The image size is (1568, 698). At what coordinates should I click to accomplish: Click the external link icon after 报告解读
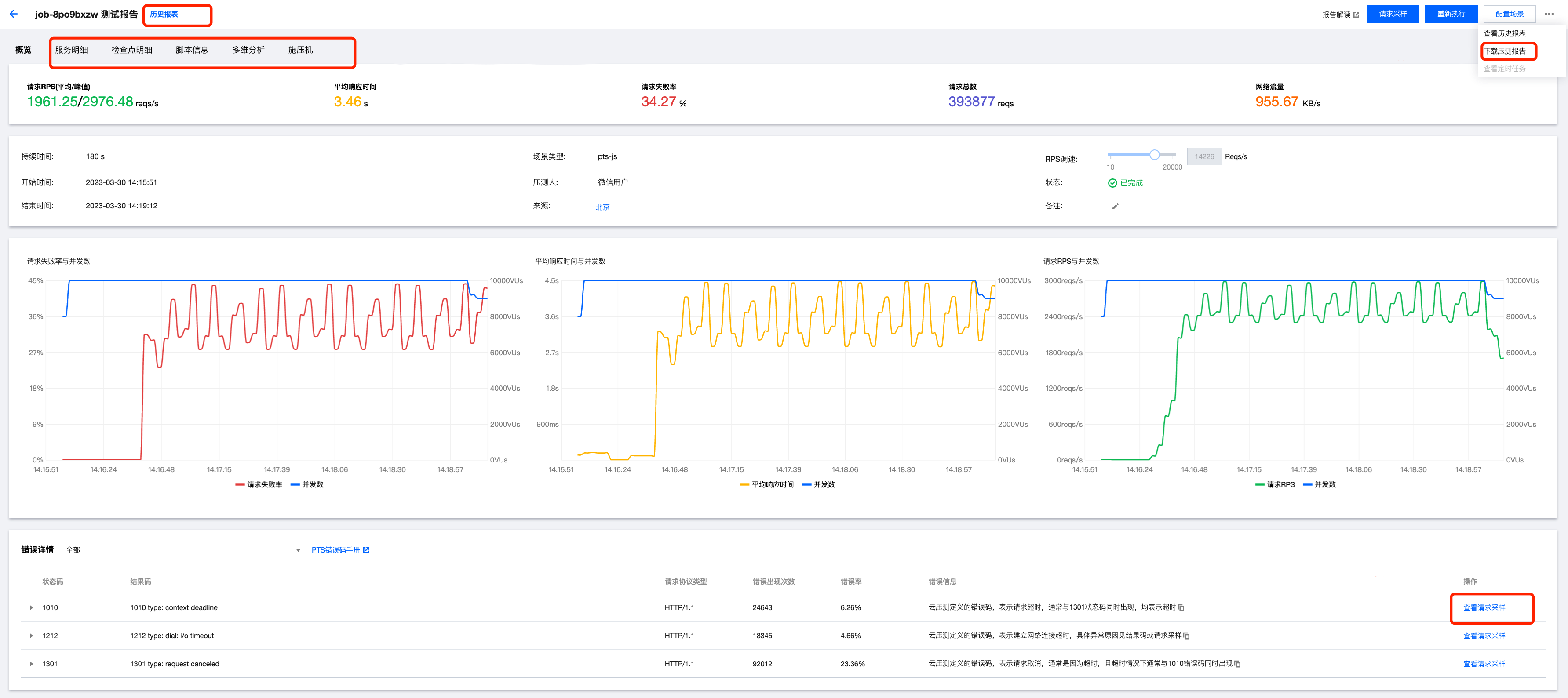point(1356,15)
